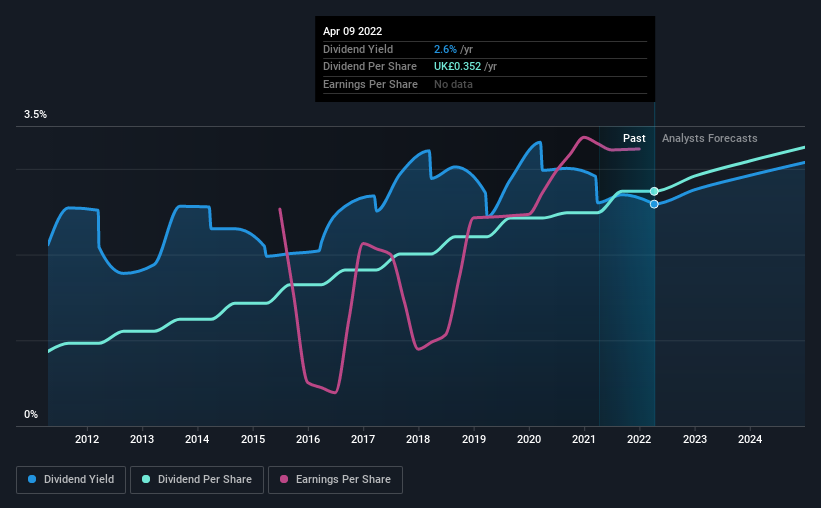
Task: Click the 2015 x-axis label
Action: click(253, 439)
